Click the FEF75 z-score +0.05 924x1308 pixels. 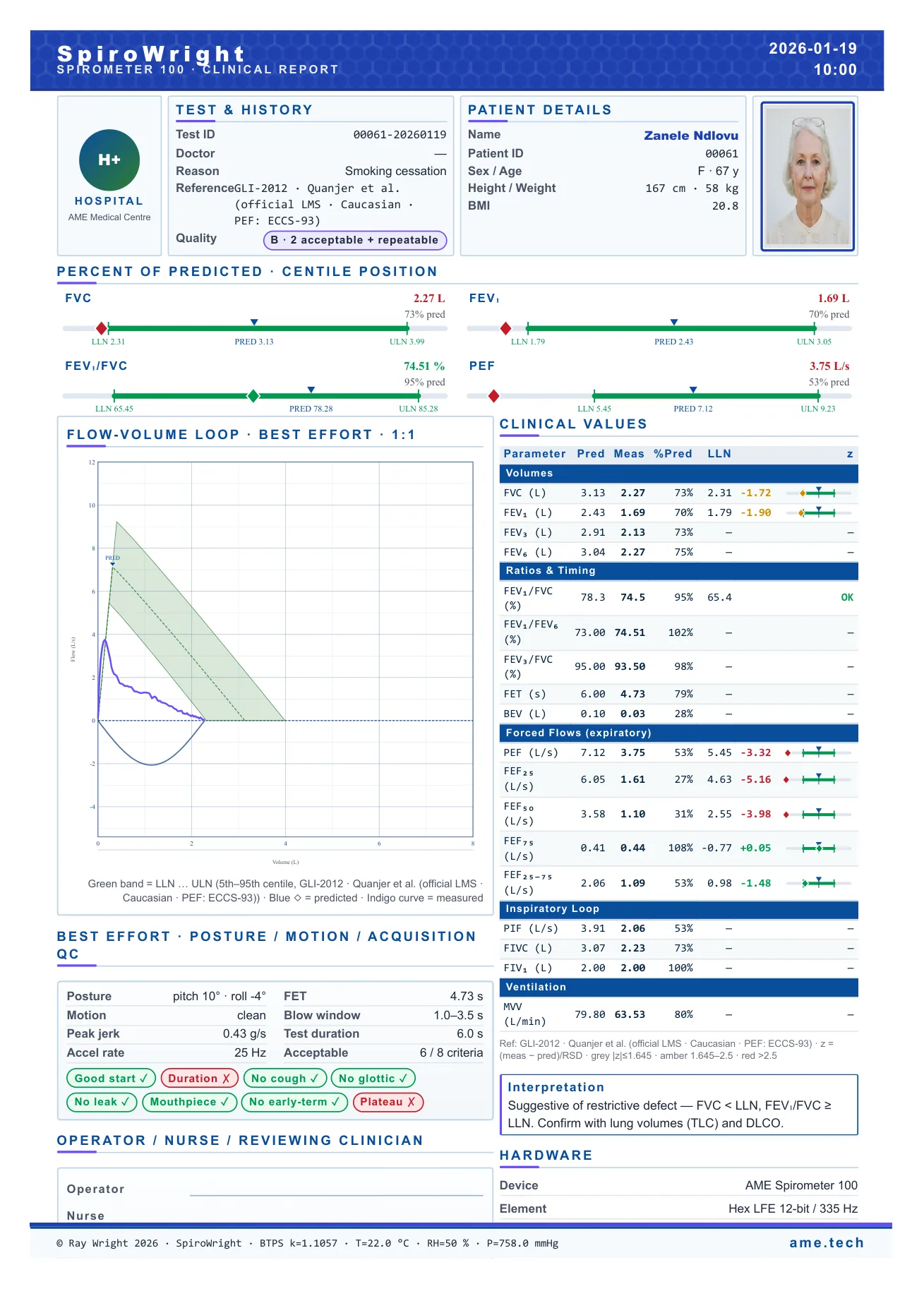755,848
